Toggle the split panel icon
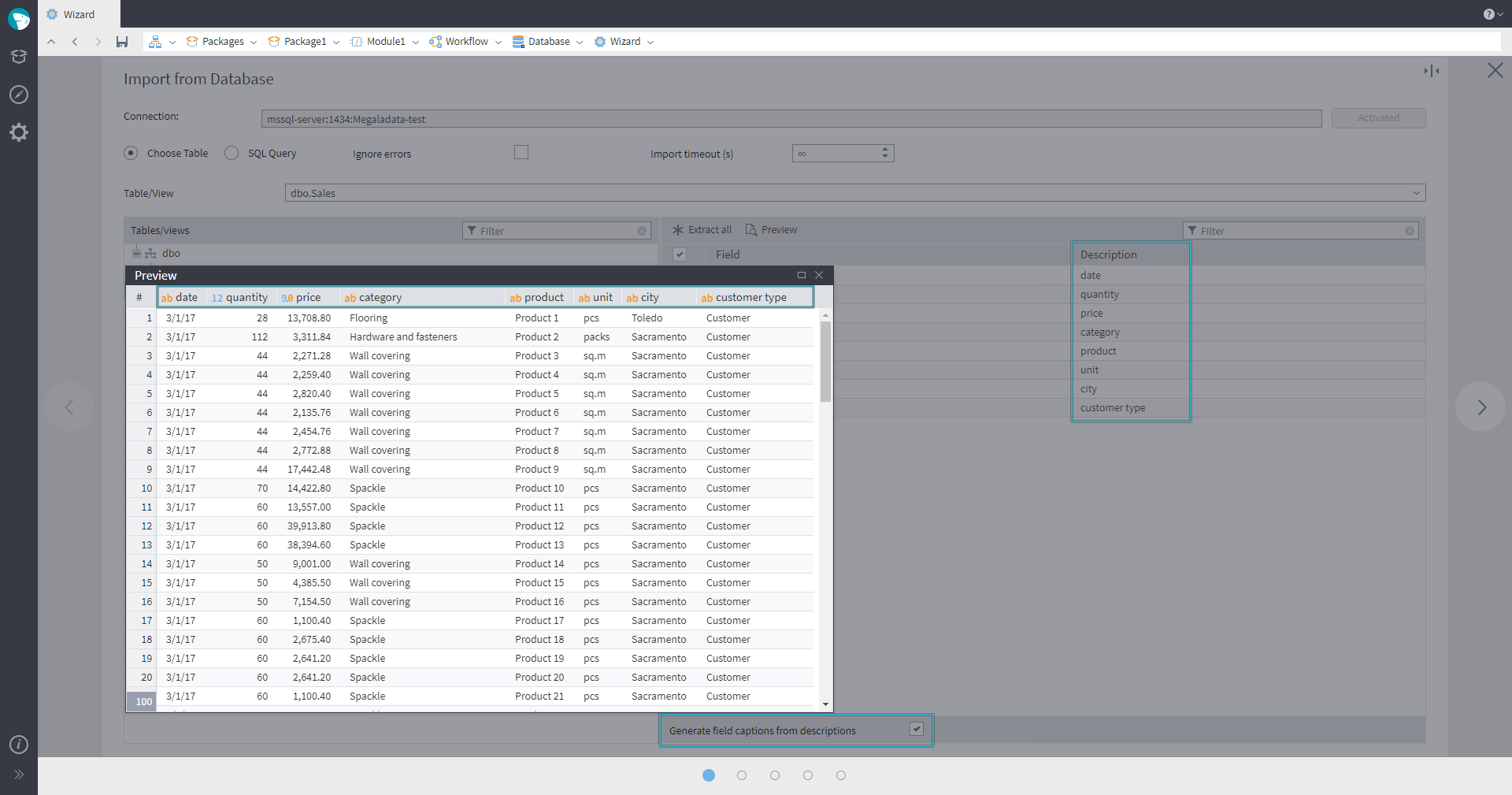This screenshot has width=1512, height=795. (x=1431, y=71)
